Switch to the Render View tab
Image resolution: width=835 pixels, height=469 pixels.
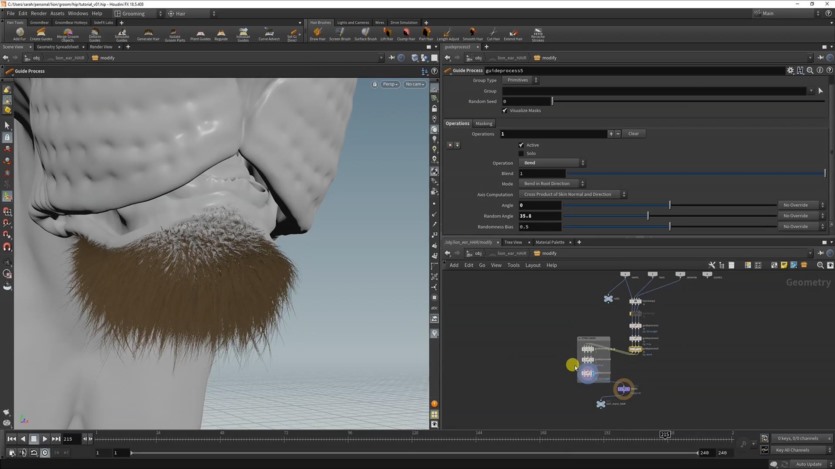[x=101, y=47]
